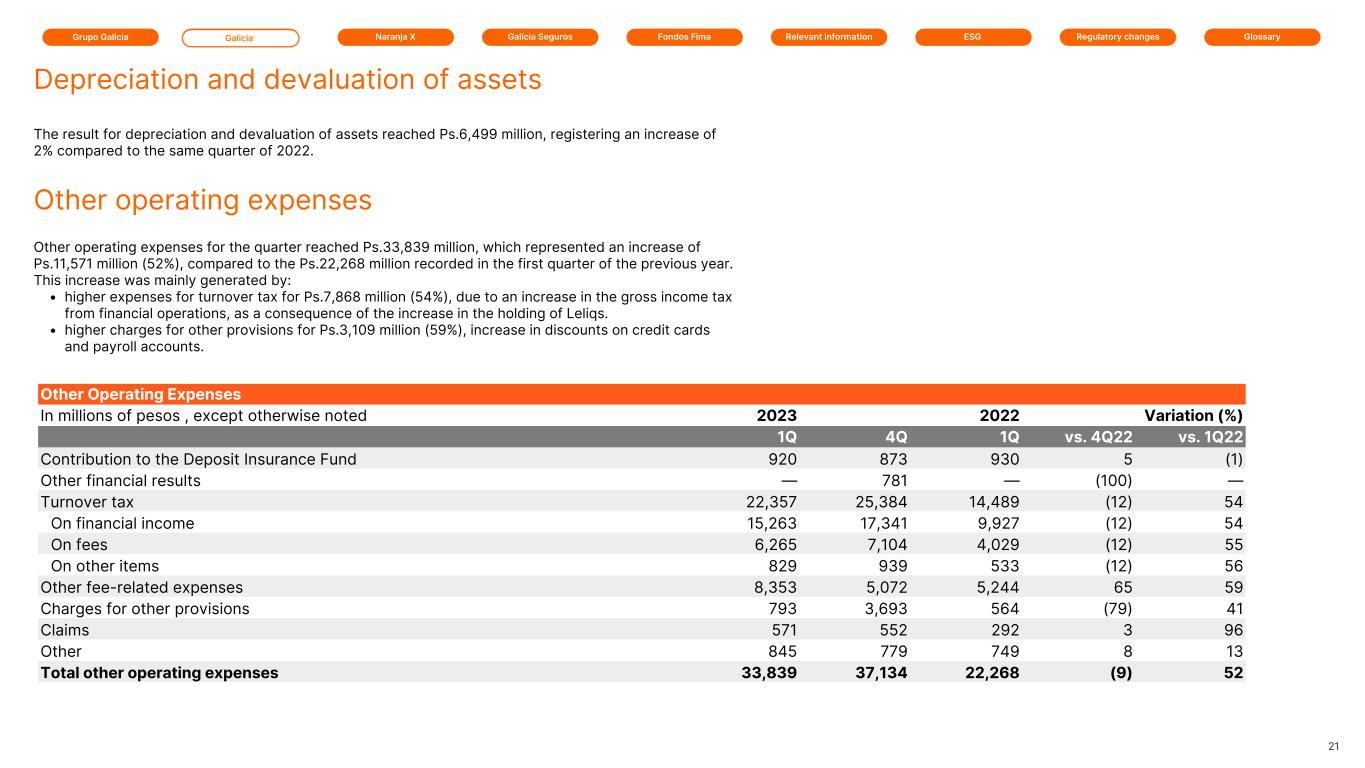
Task: Select the Total other operating expenses row
Action: (x=159, y=673)
